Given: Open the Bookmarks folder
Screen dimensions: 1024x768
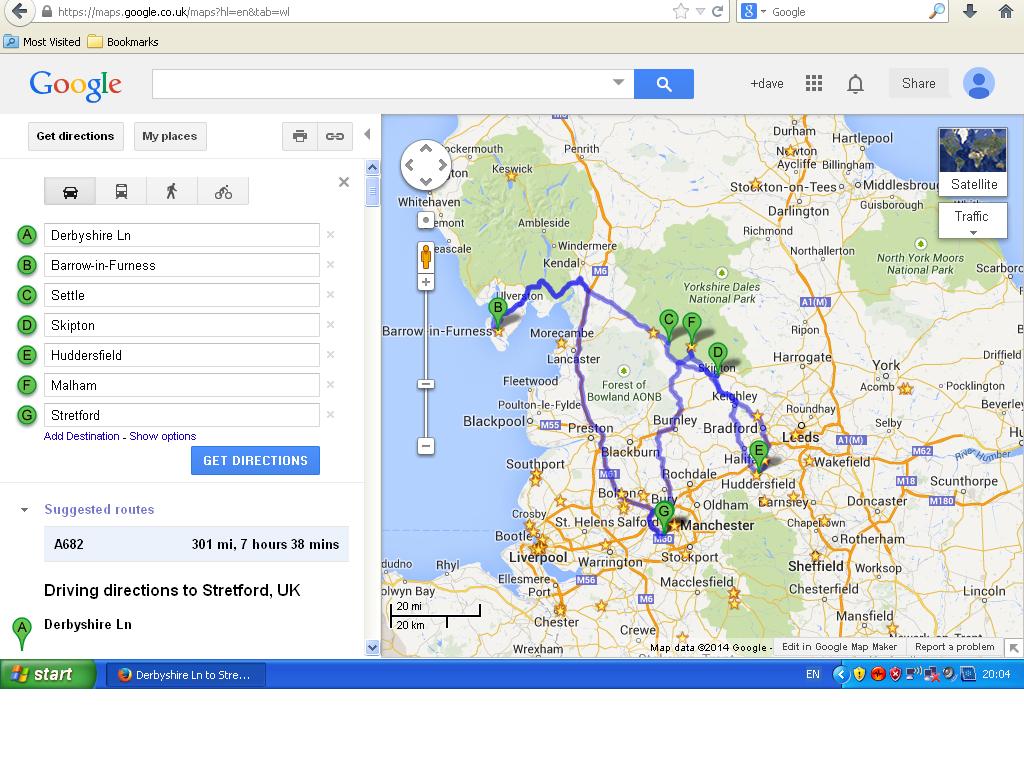Looking at the screenshot, I should pyautogui.click(x=123, y=42).
